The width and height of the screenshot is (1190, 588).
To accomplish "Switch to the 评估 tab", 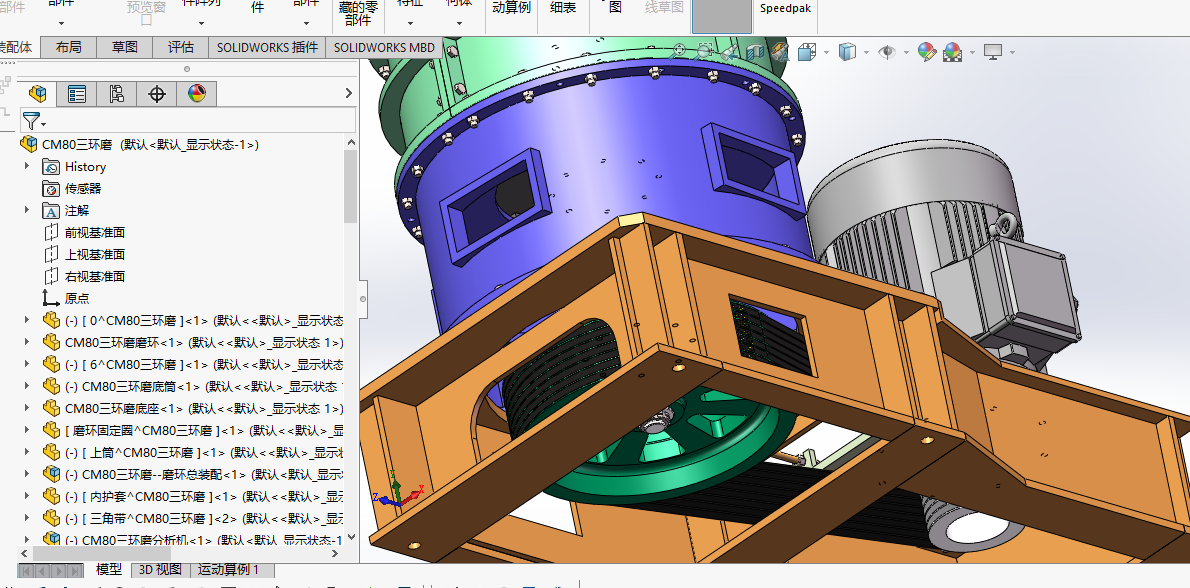I will click(x=181, y=47).
